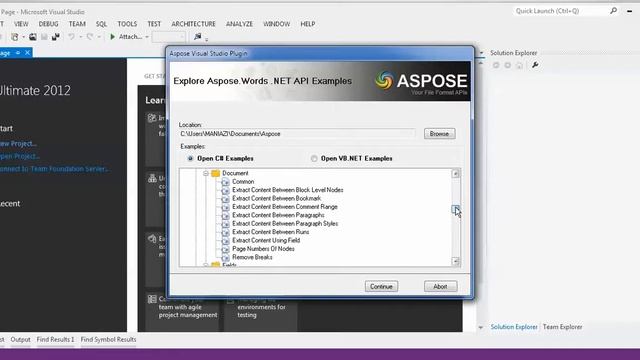Open the TEST menu
Screen dimensions: 640x360
coord(154,24)
